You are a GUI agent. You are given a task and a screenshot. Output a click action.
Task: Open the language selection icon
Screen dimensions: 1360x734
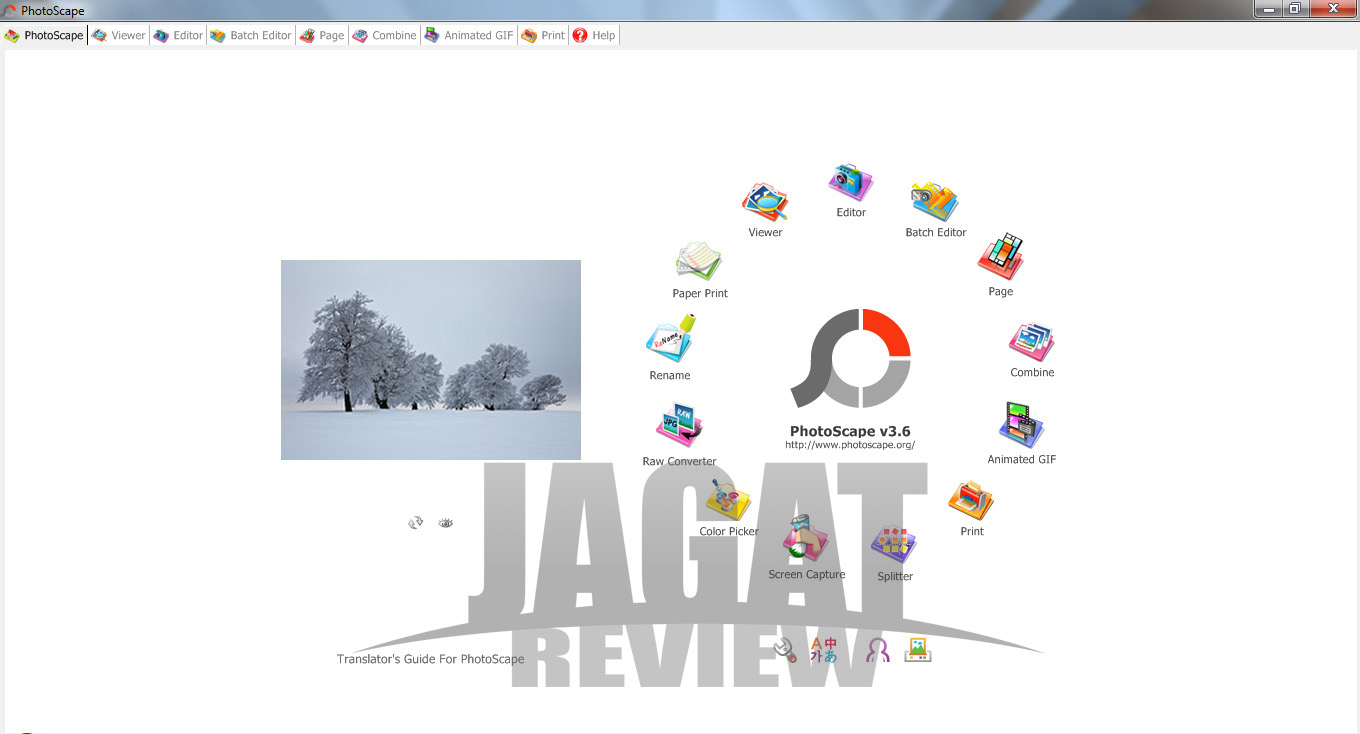[x=824, y=650]
